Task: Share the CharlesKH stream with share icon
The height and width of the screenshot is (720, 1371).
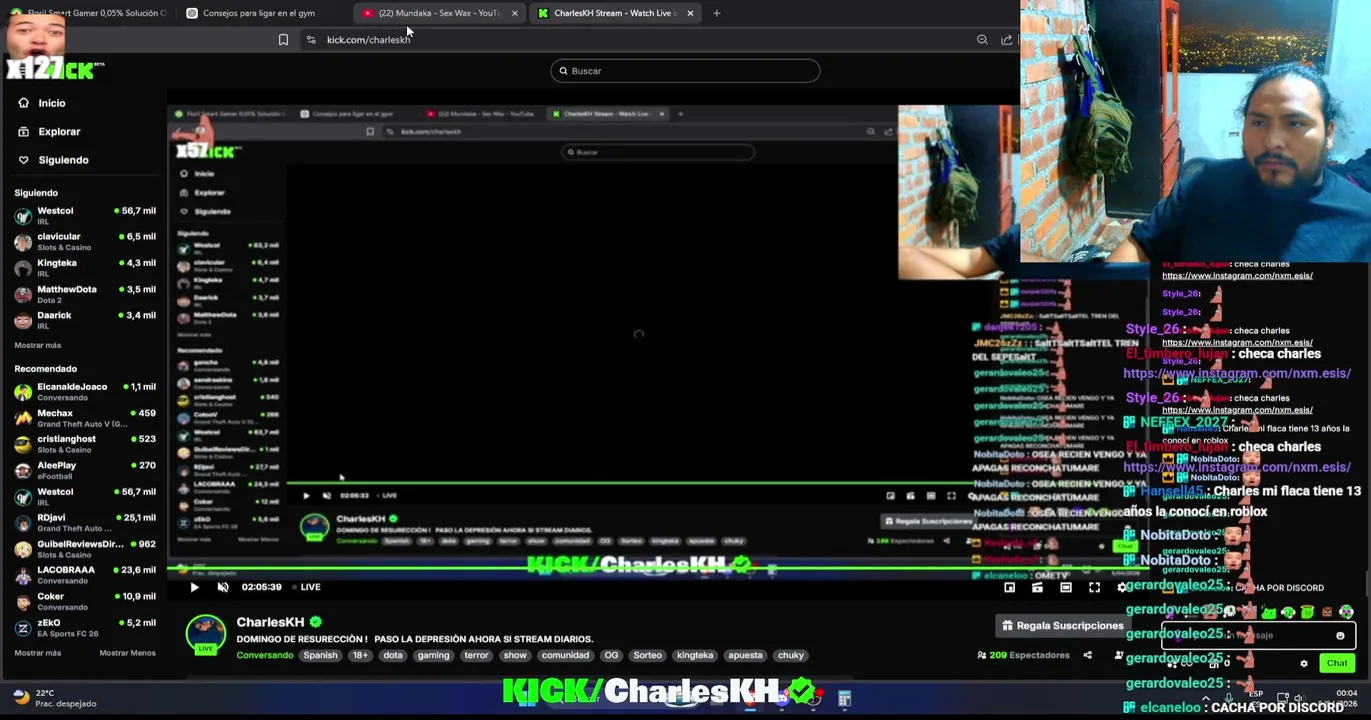Action: point(1088,655)
